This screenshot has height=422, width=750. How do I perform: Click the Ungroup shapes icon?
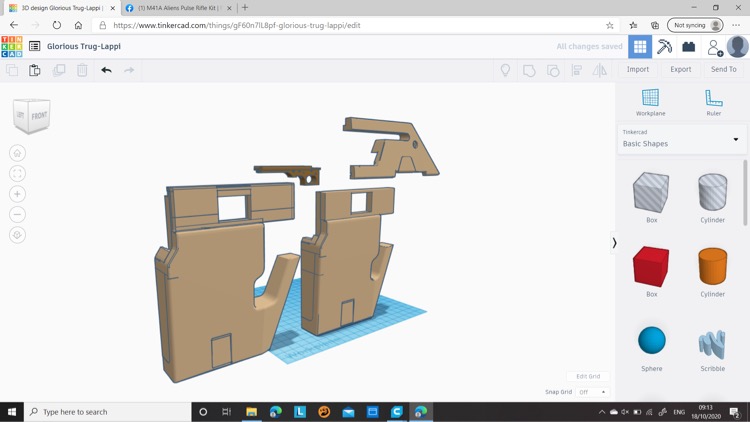pyautogui.click(x=553, y=71)
